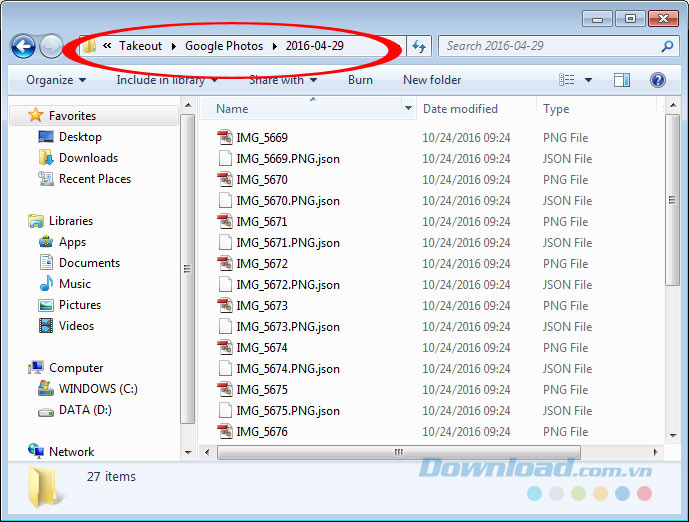Toggle the preview pane icon

[x=621, y=80]
